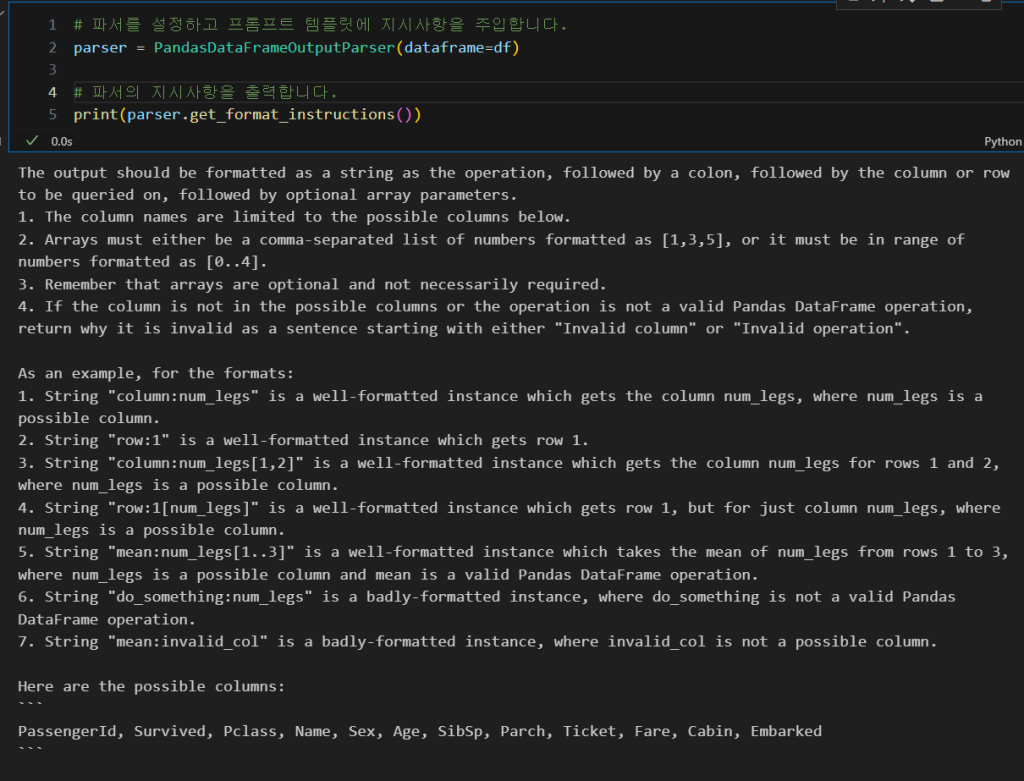Click the "Pclass" column name
Image resolution: width=1024 pixels, height=781 pixels.
[x=250, y=731]
